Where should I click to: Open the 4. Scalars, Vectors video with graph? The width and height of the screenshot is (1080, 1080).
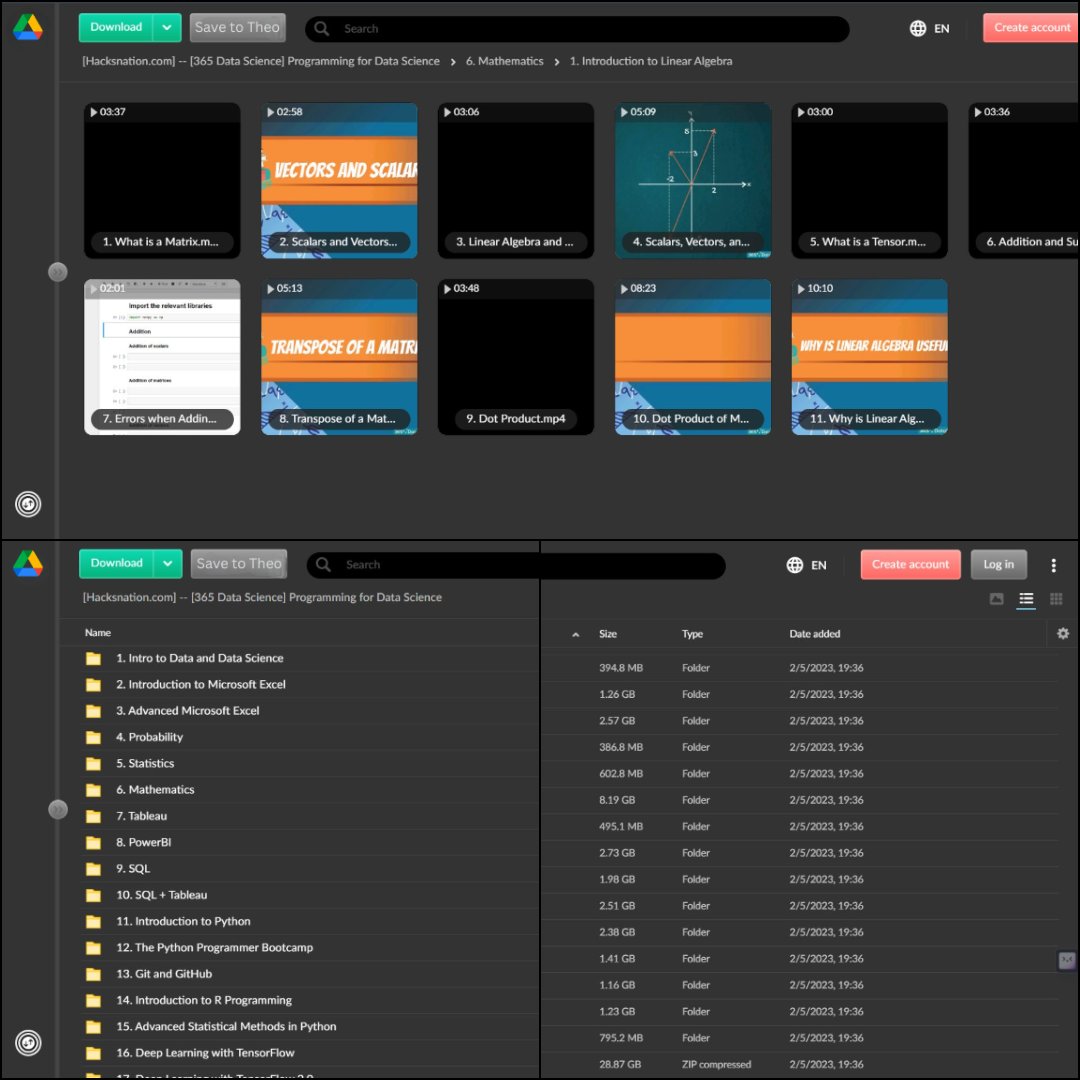pyautogui.click(x=692, y=180)
